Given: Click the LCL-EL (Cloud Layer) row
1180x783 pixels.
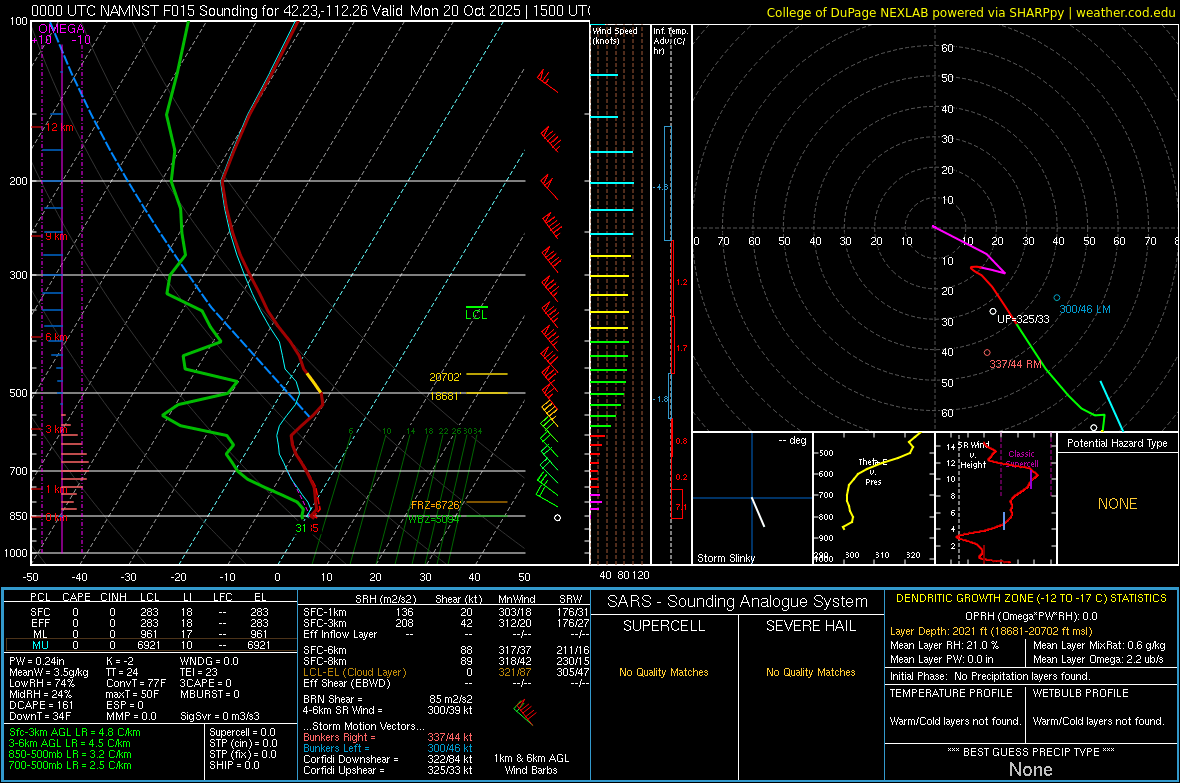Looking at the screenshot, I should tap(446, 672).
